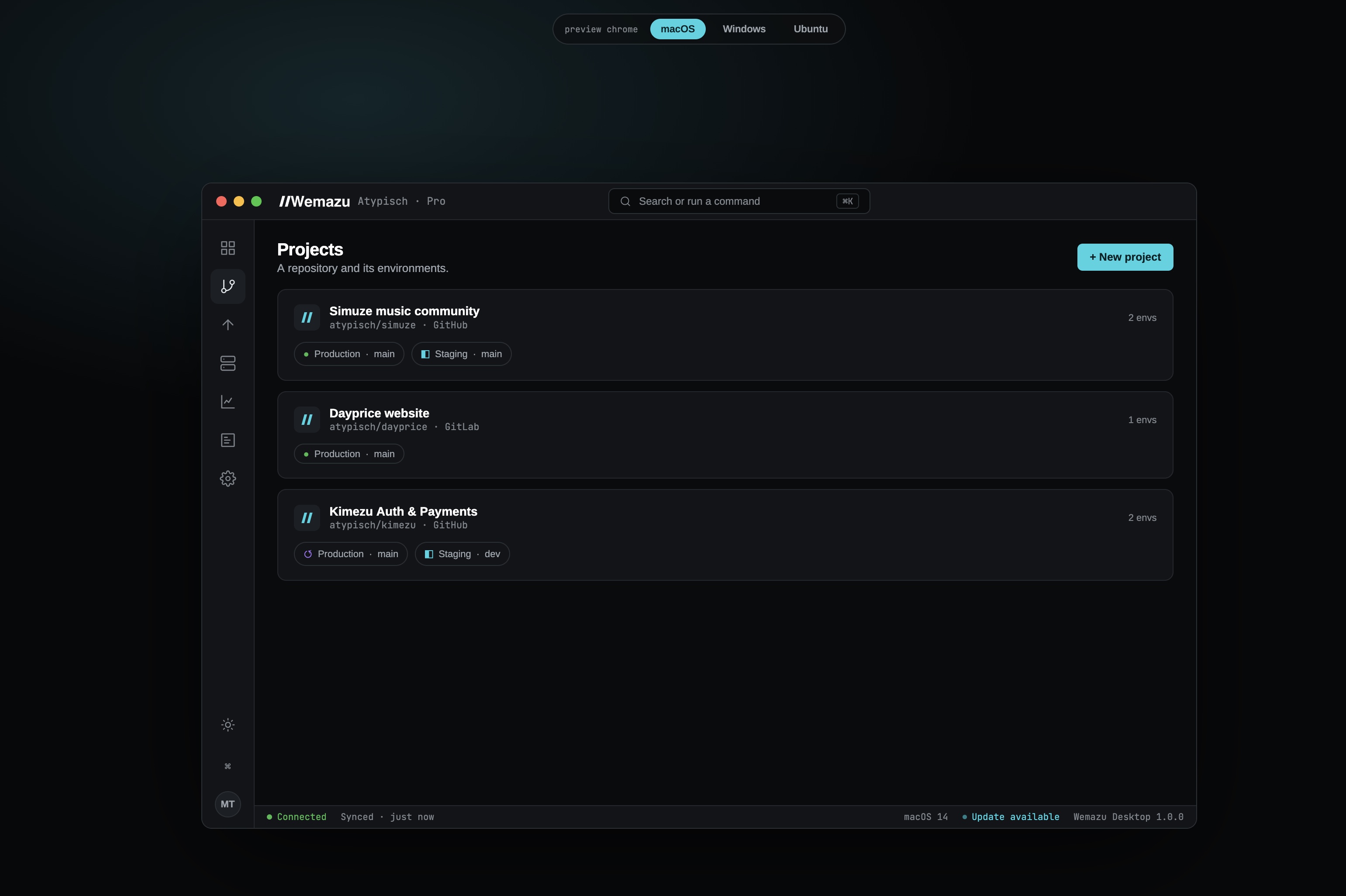Open the analytics chart icon in sidebar

pyautogui.click(x=228, y=402)
